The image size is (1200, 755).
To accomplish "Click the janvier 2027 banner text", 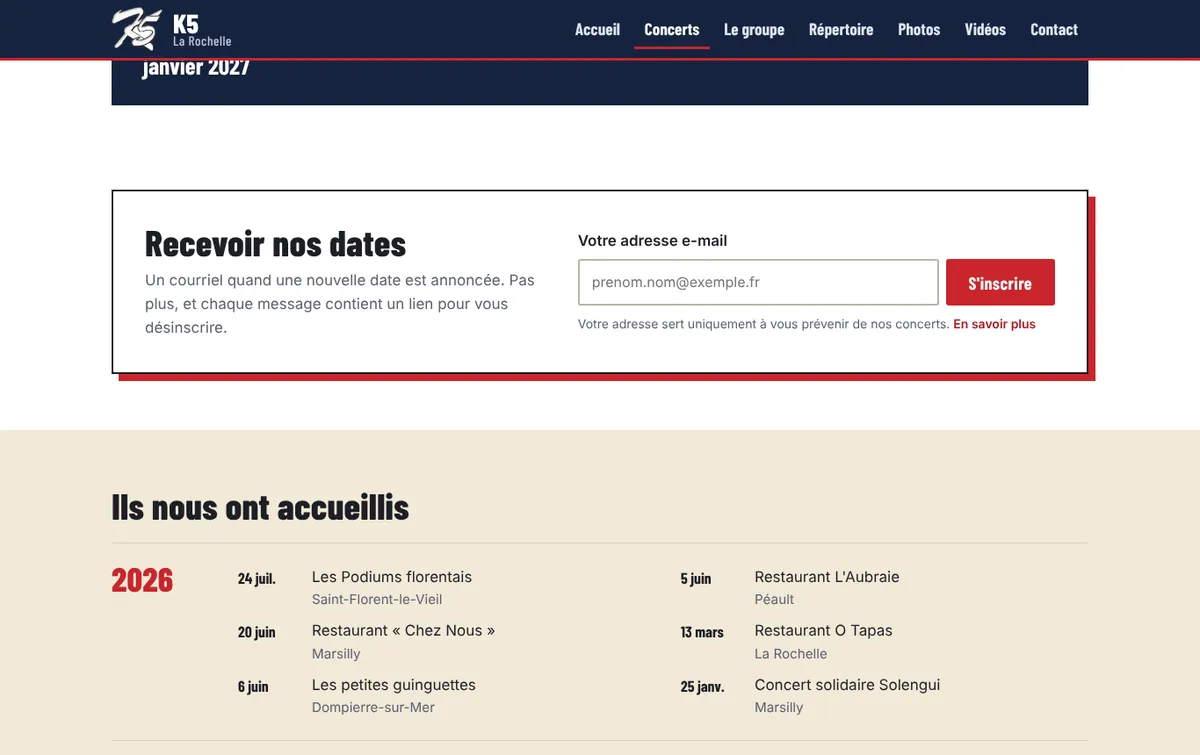I will 196,68.
